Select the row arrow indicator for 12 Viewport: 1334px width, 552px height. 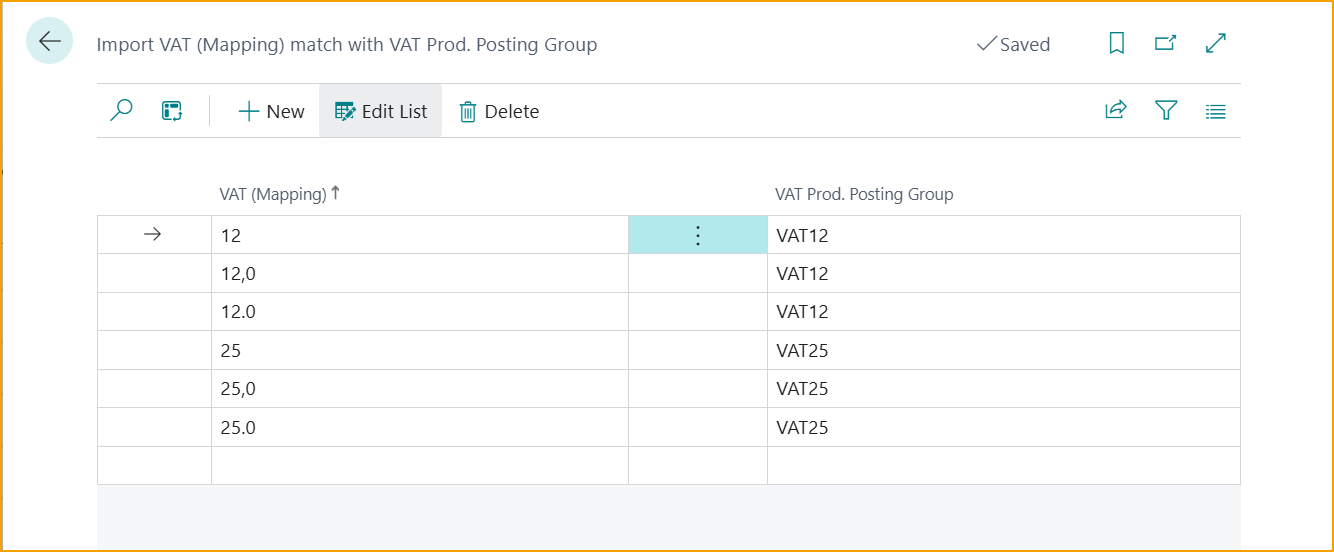click(153, 235)
